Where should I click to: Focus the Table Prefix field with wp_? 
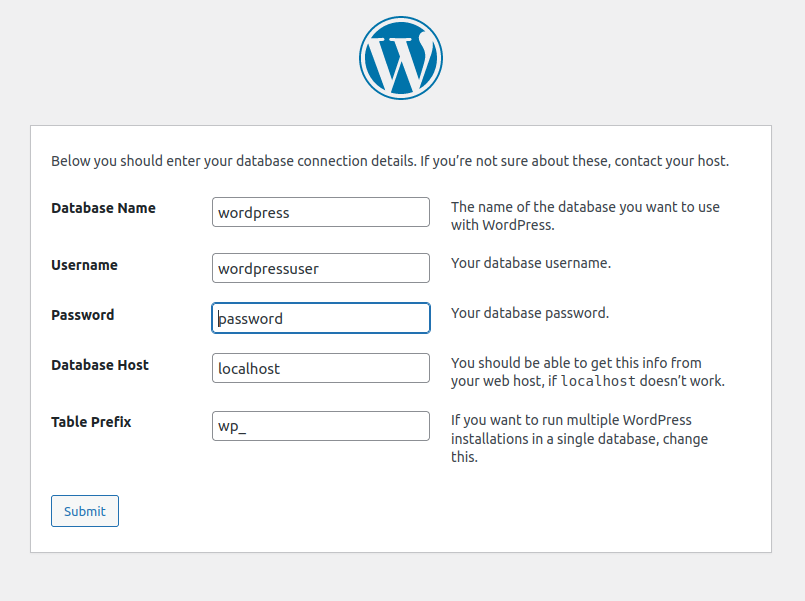click(320, 426)
